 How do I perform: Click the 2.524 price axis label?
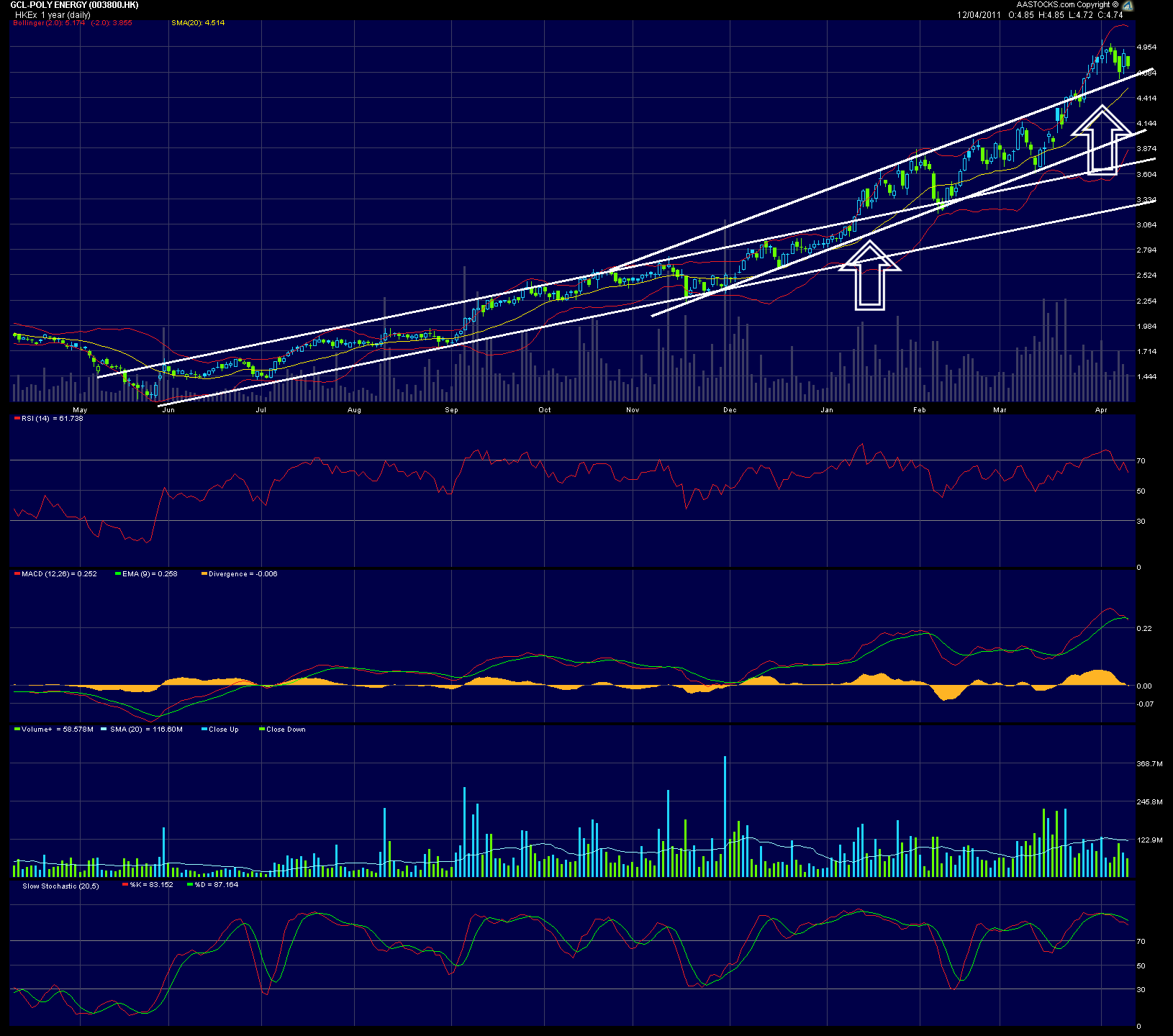1146,276
